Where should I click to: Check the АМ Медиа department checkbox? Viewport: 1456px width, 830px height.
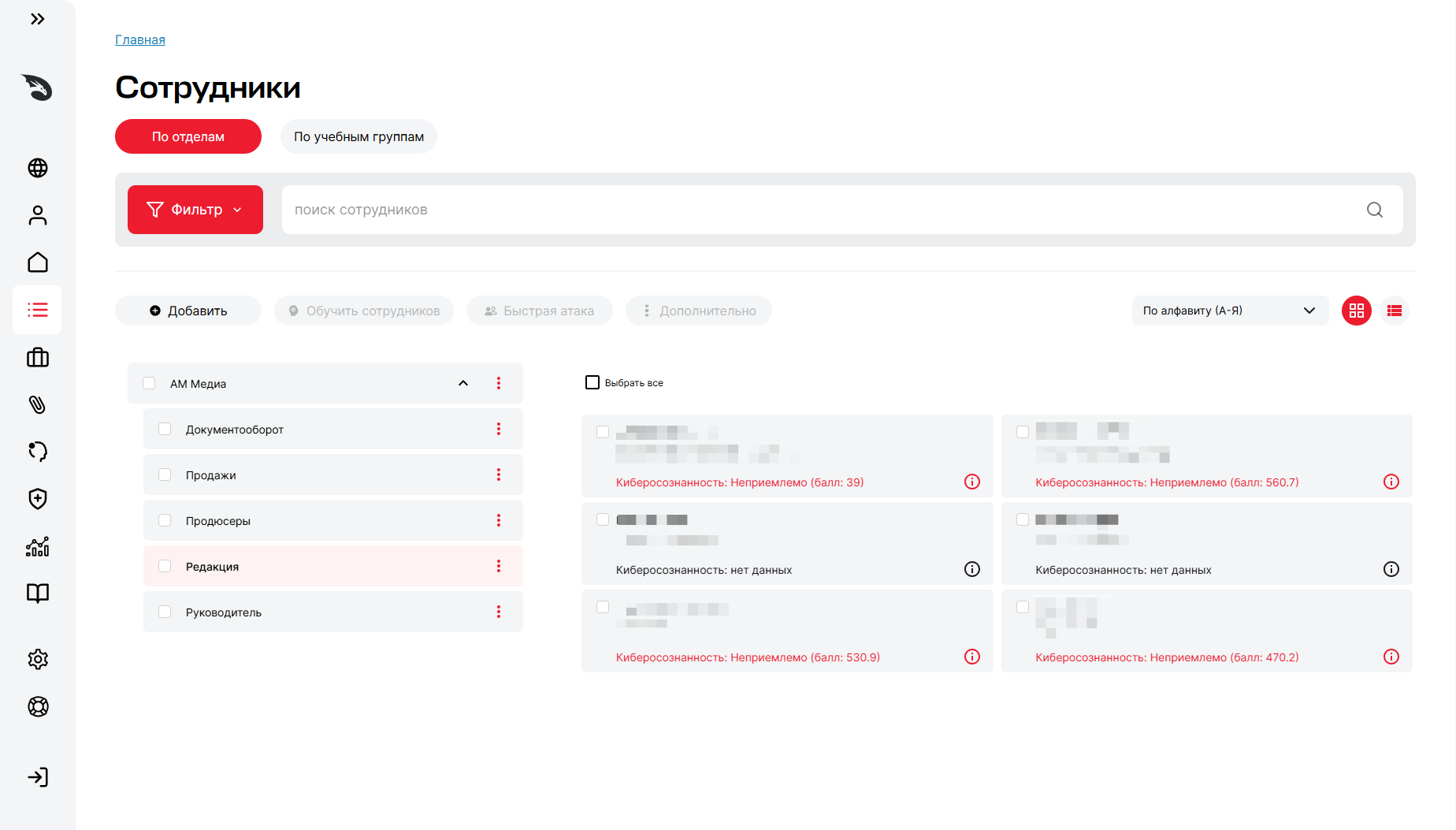(x=149, y=383)
